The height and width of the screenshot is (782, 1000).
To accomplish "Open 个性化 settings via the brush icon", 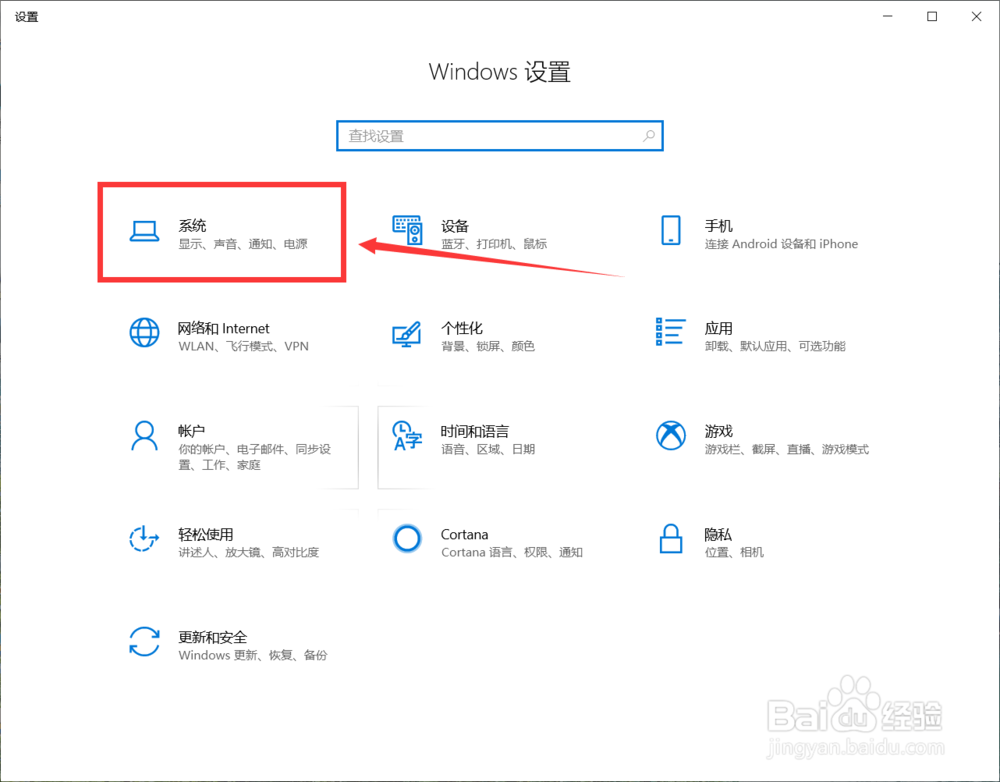I will (406, 333).
